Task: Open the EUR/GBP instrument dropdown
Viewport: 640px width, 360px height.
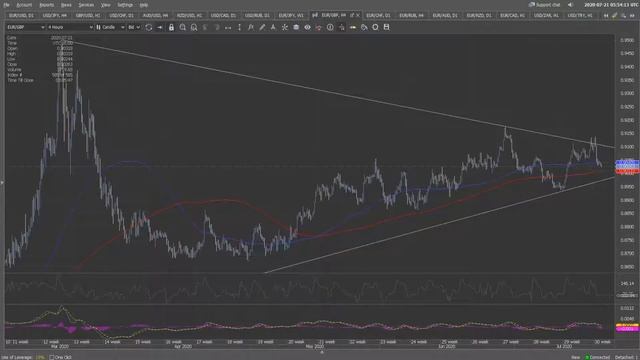Action: tap(25, 27)
